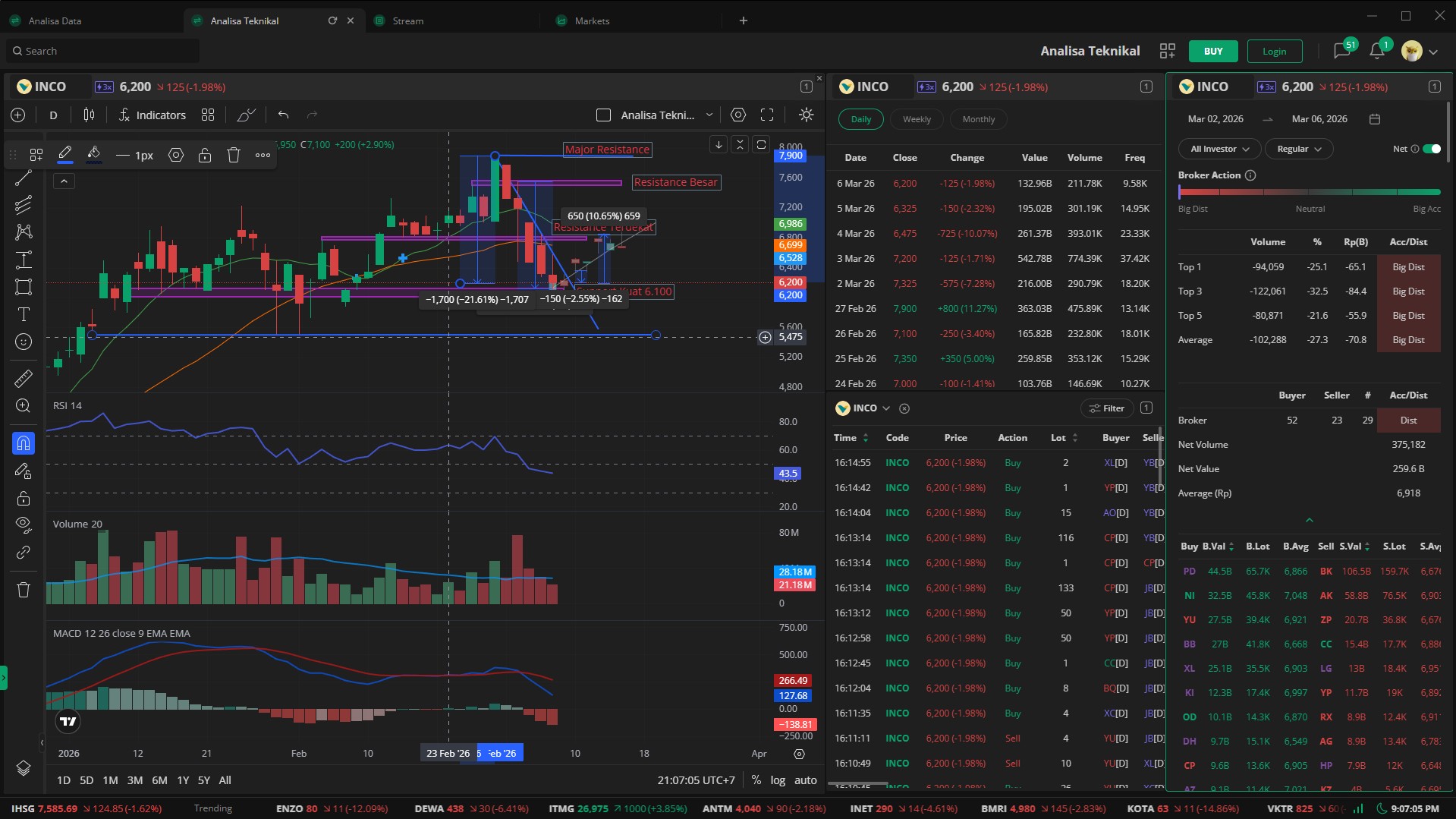1456x819 pixels.
Task: Enter fullscreen chart mode
Action: pos(767,115)
